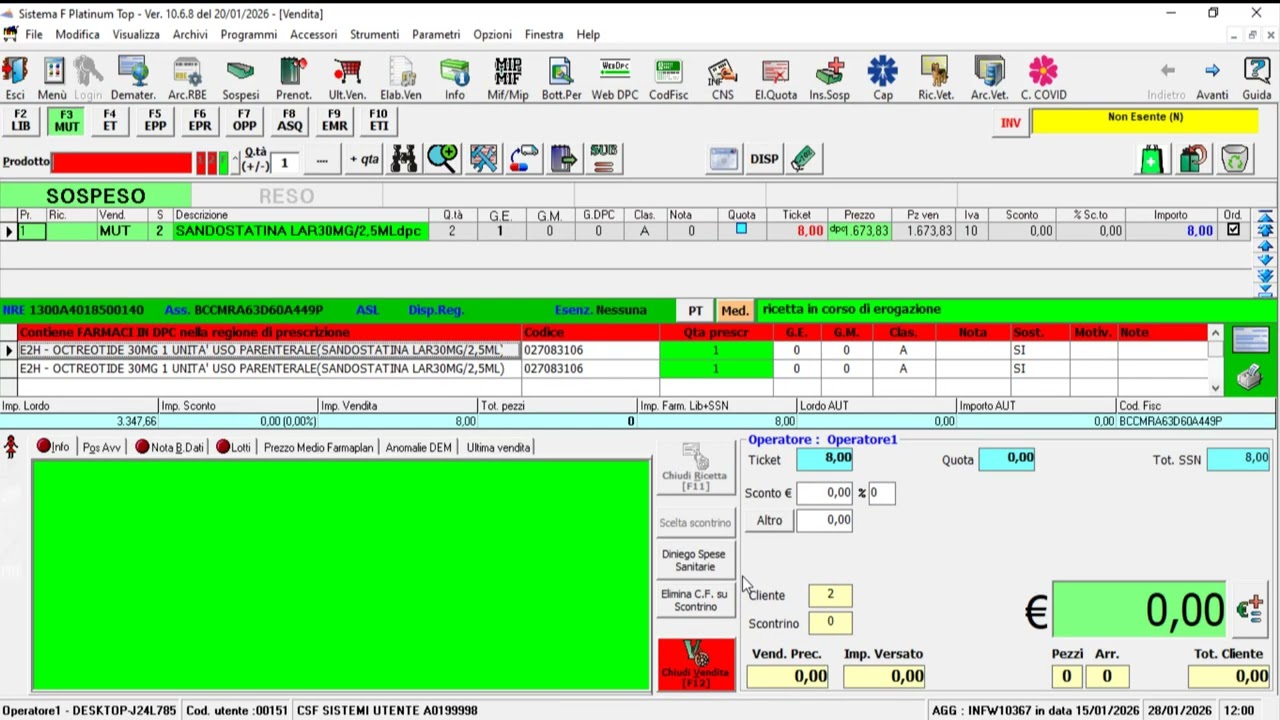Open the Bott.Per toolbar icon
The height and width of the screenshot is (720, 1280).
click(561, 79)
